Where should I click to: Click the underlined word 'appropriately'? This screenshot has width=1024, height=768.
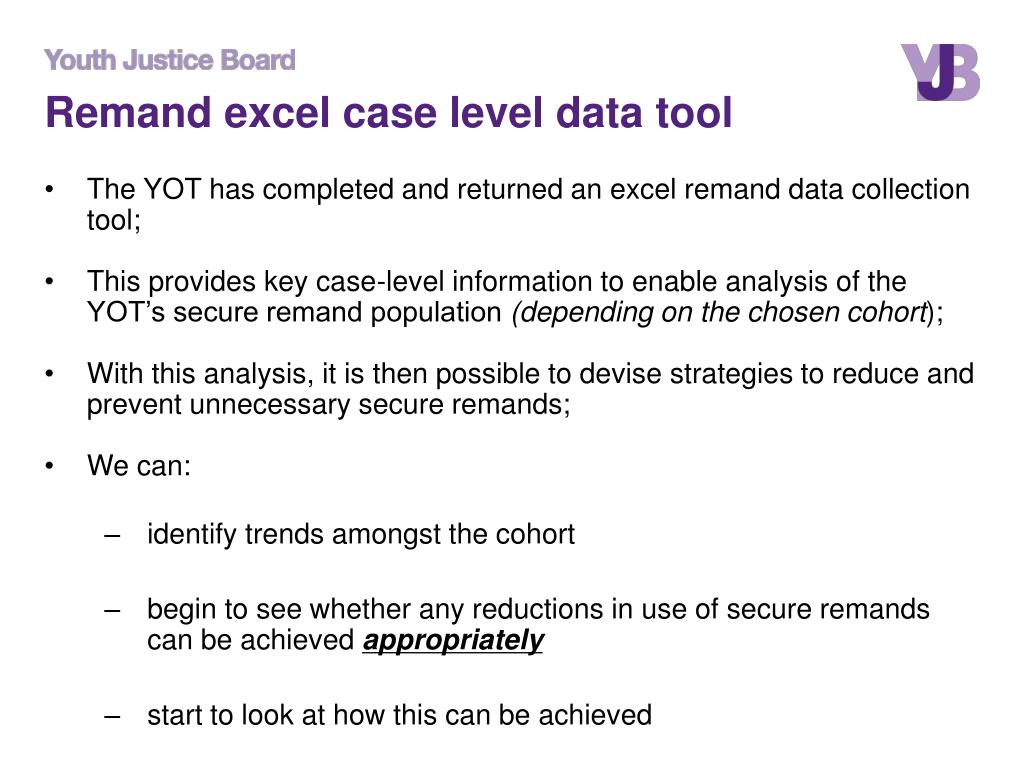point(453,640)
